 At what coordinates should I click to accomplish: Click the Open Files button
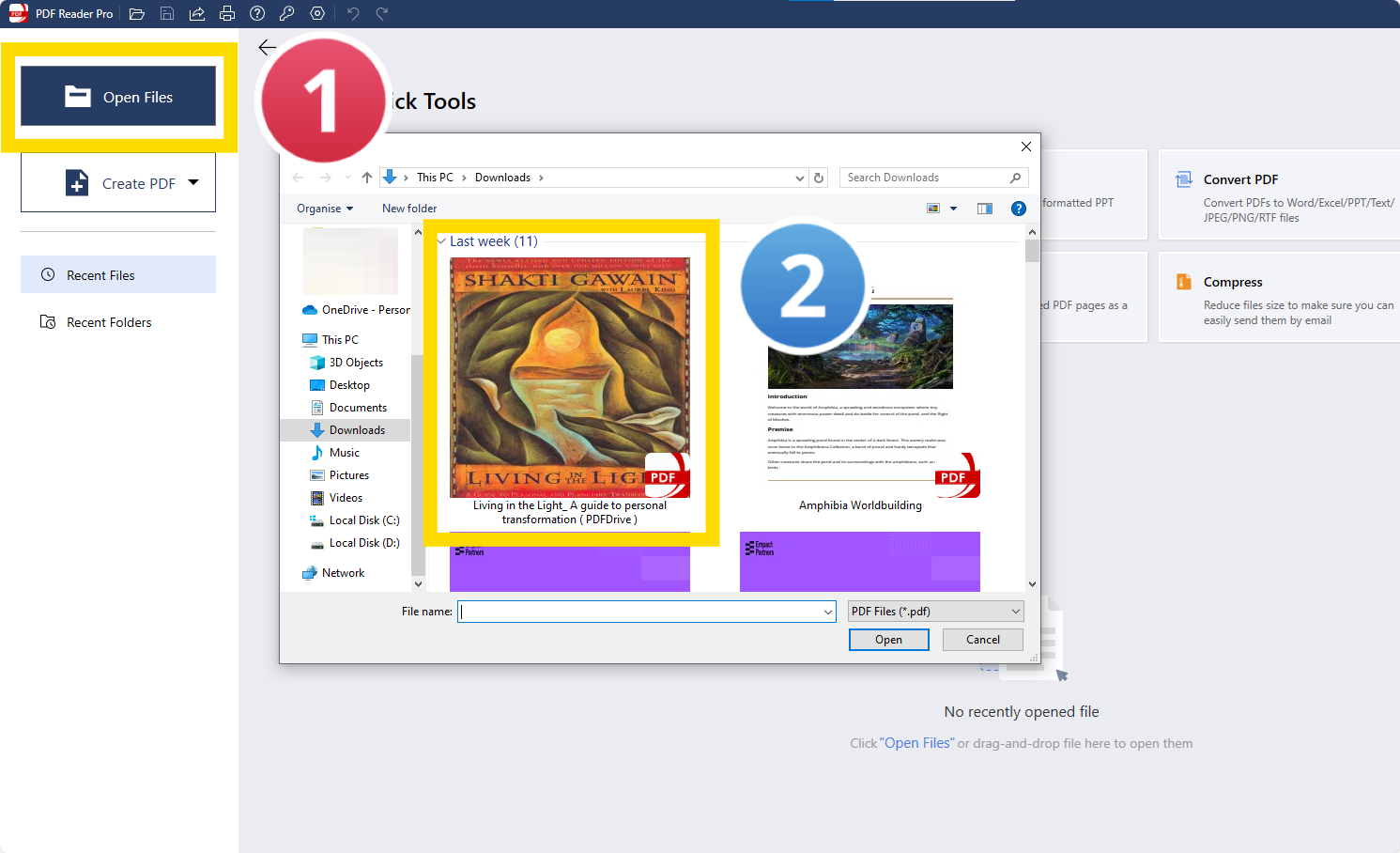pyautogui.click(x=118, y=96)
